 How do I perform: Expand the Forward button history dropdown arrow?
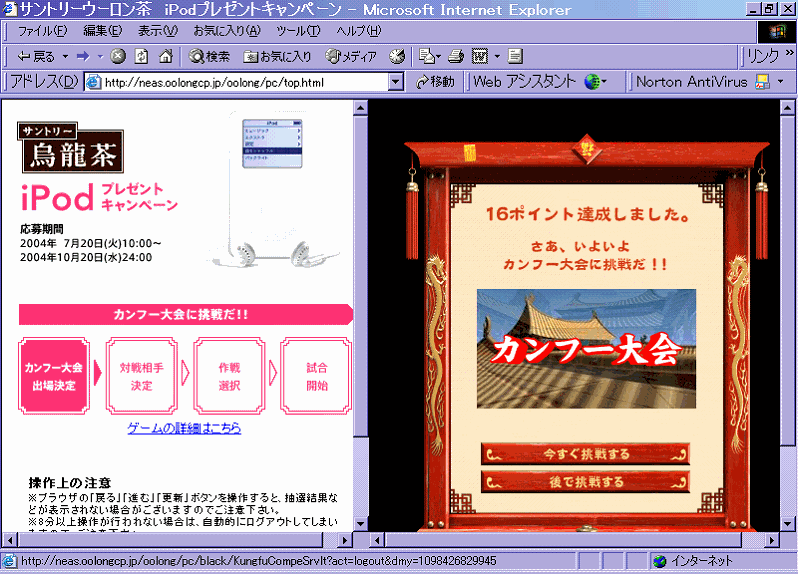click(100, 57)
